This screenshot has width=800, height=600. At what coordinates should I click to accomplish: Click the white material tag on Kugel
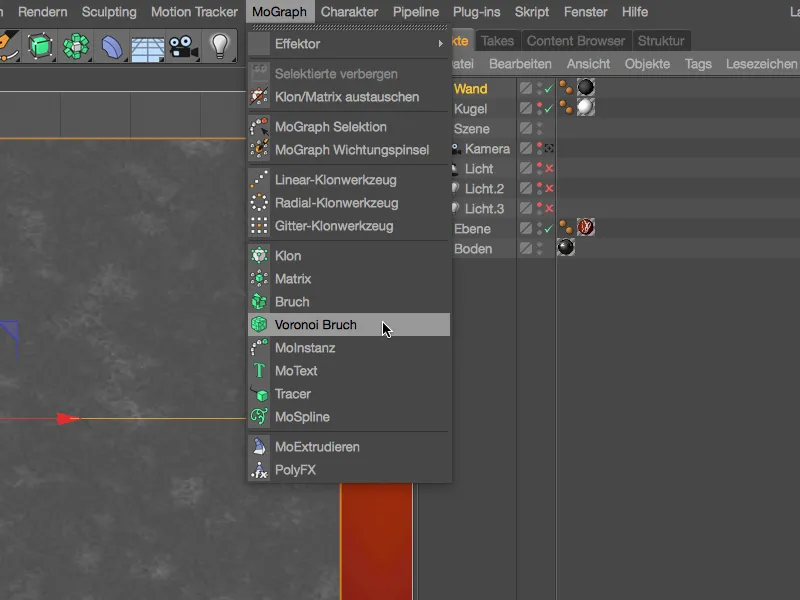[x=586, y=107]
